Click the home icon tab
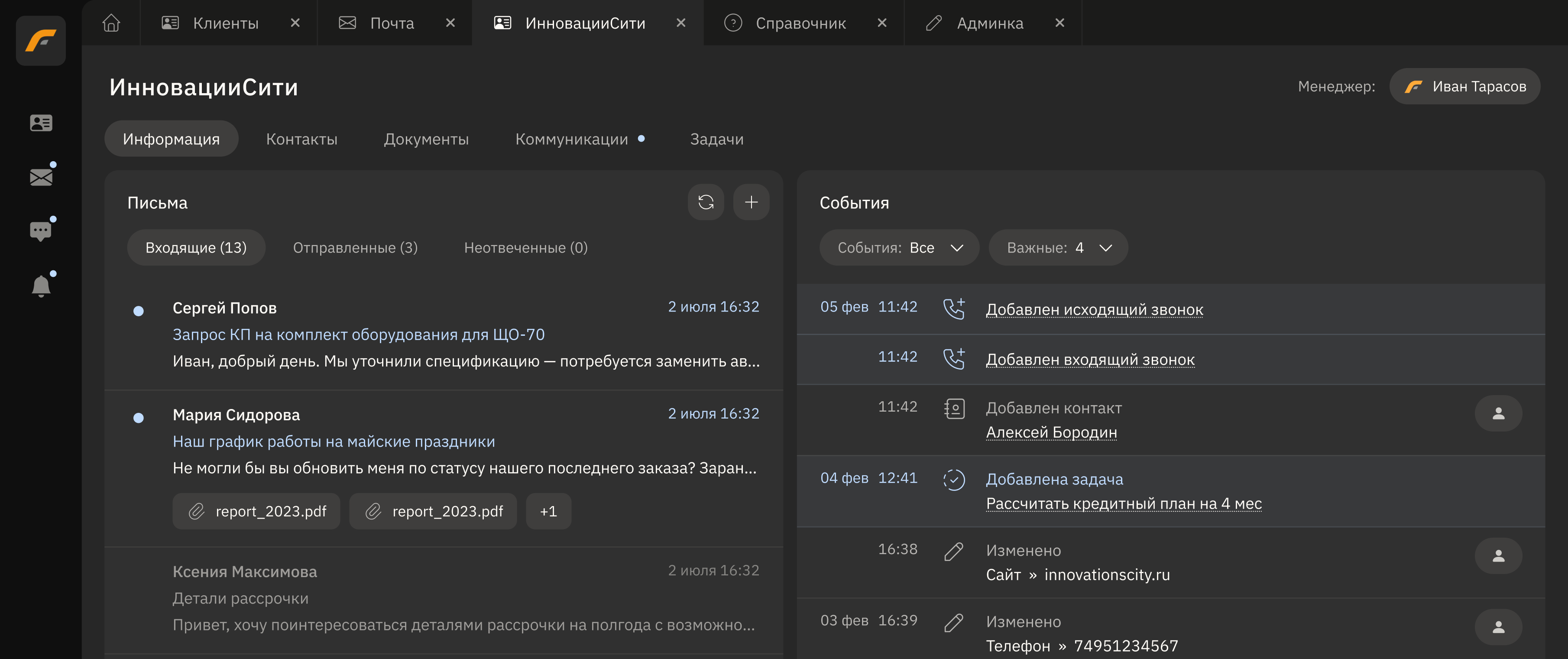The width and height of the screenshot is (1568, 659). click(111, 23)
